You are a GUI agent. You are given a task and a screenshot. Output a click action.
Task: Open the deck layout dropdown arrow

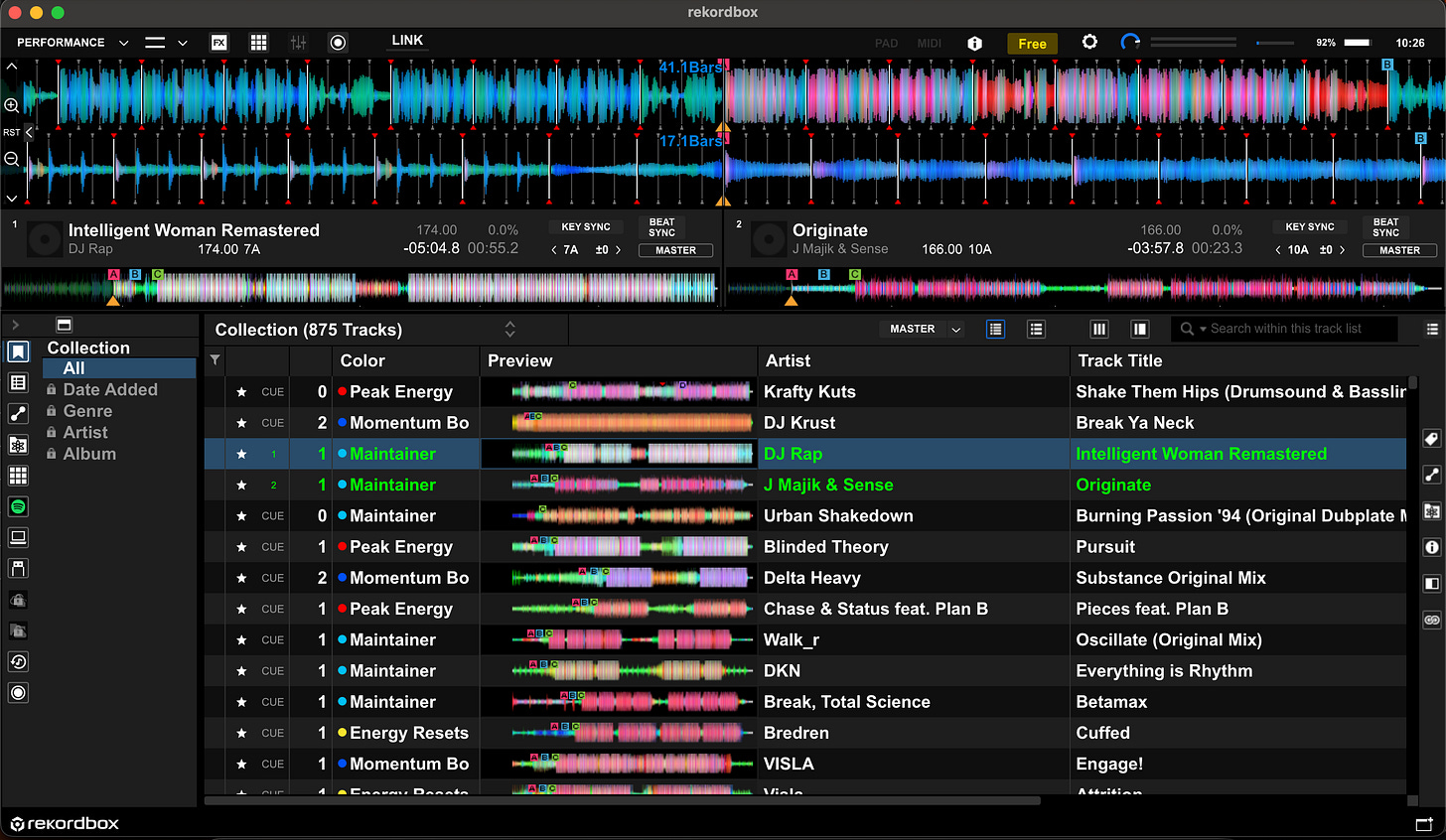183,43
